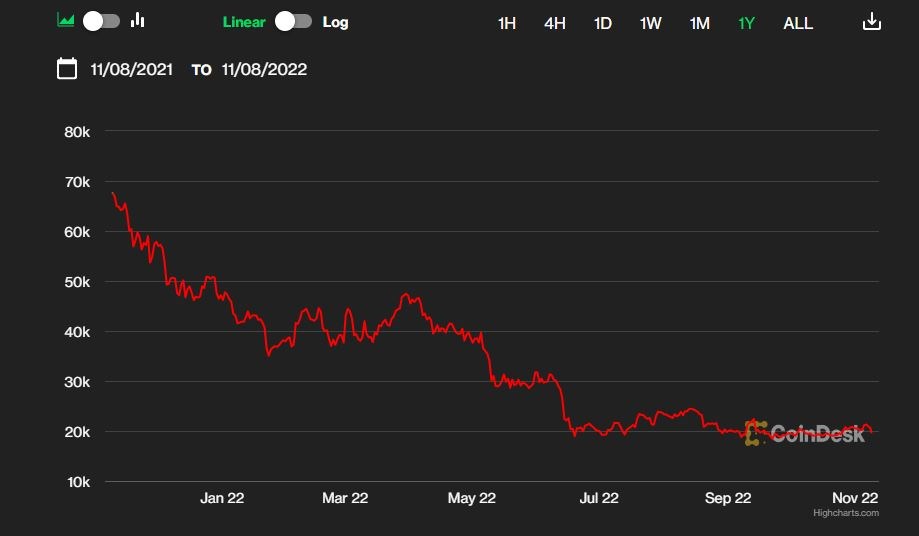This screenshot has height=536, width=919.
Task: Select the Linear scale label
Action: point(244,22)
